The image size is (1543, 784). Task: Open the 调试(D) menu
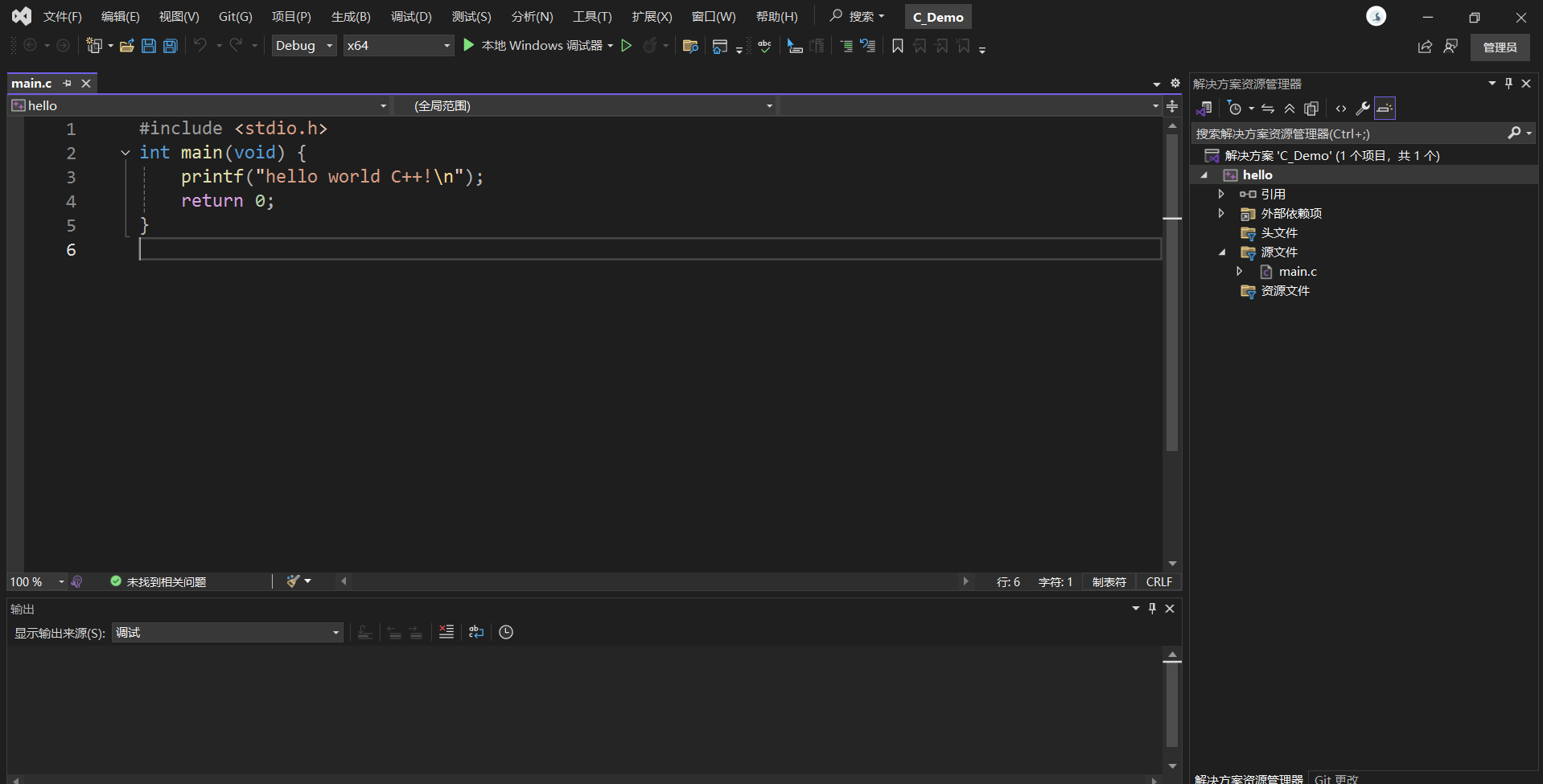(x=411, y=17)
